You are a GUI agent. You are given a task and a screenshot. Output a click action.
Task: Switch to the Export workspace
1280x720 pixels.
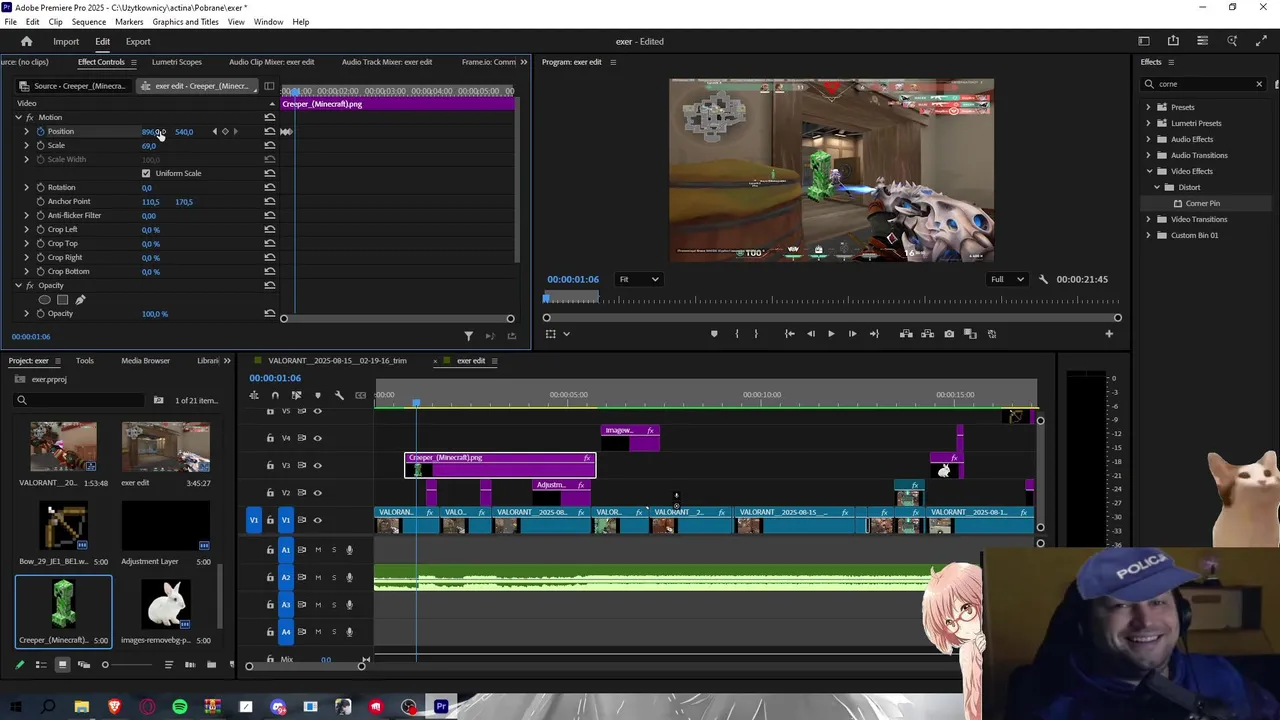[138, 42]
